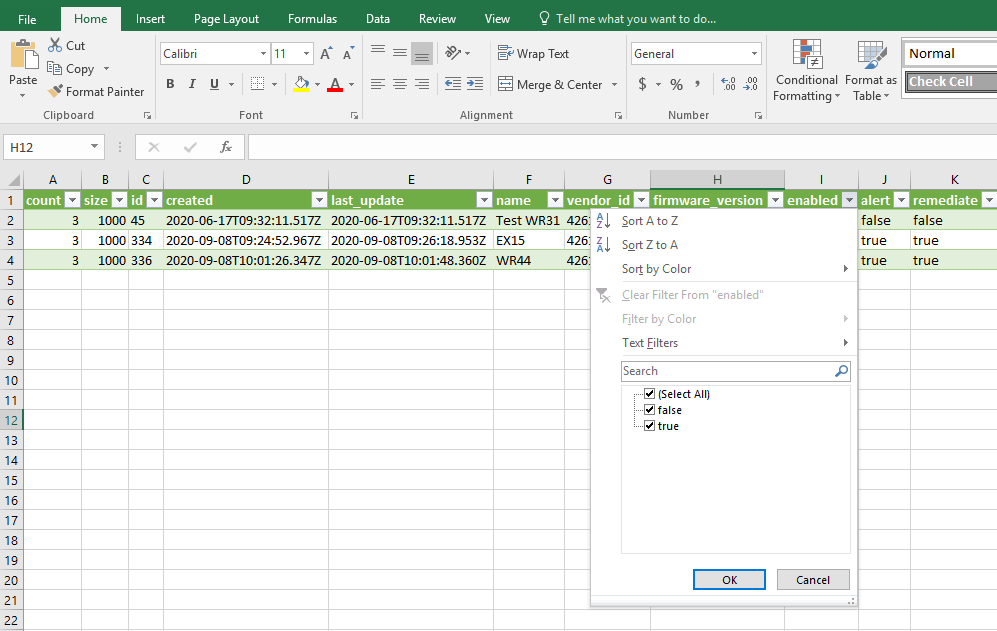
Task: Apply top vertical alignment
Action: 378,53
